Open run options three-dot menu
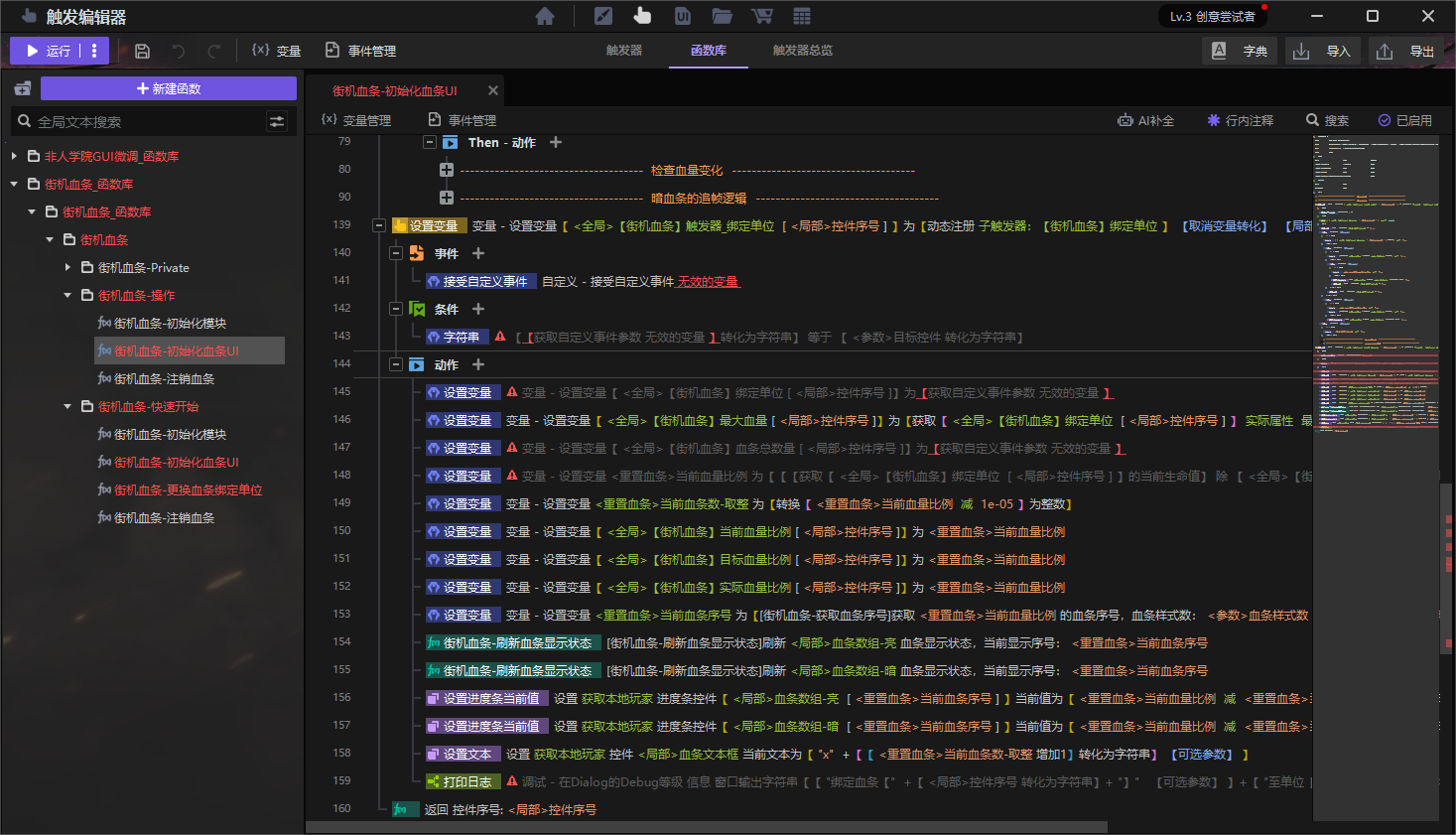1456x835 pixels. [x=94, y=51]
